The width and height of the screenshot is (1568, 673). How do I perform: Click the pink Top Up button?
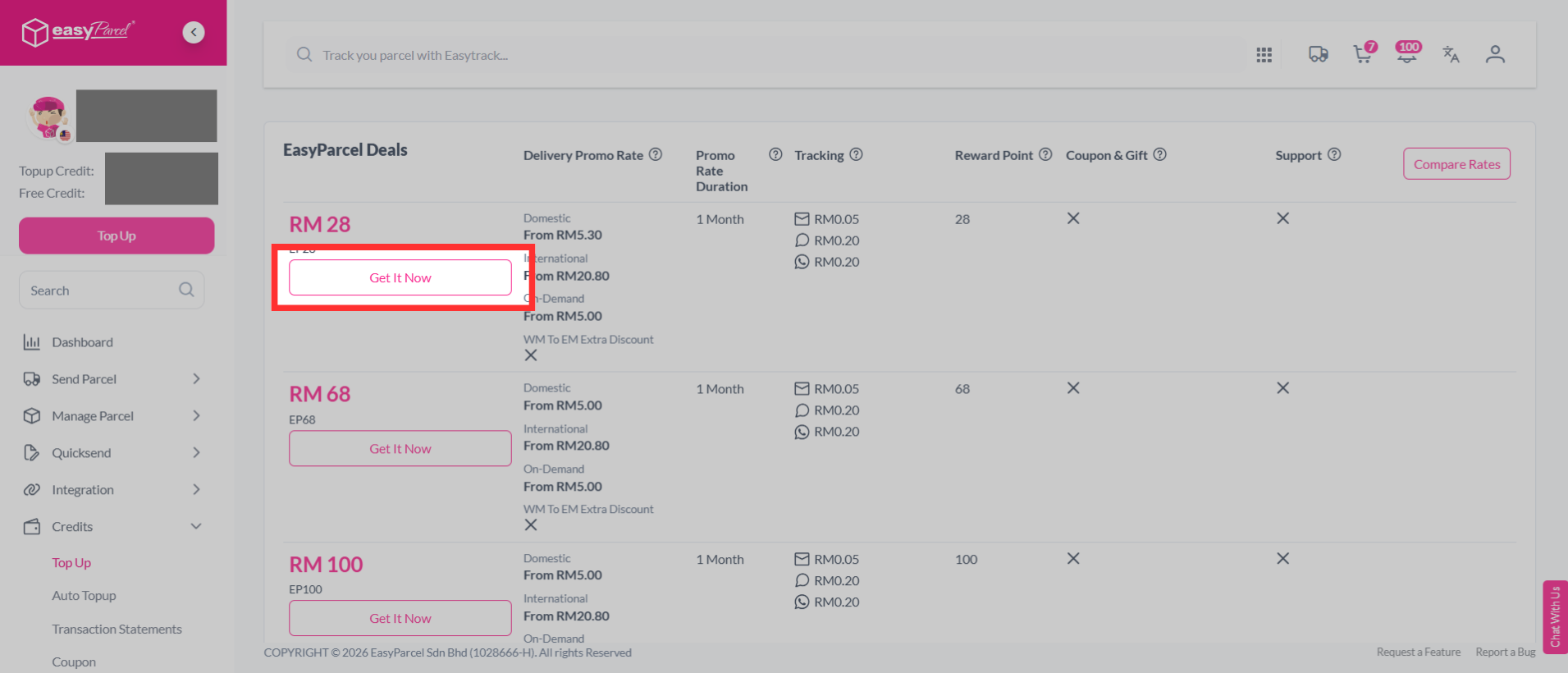tap(117, 236)
